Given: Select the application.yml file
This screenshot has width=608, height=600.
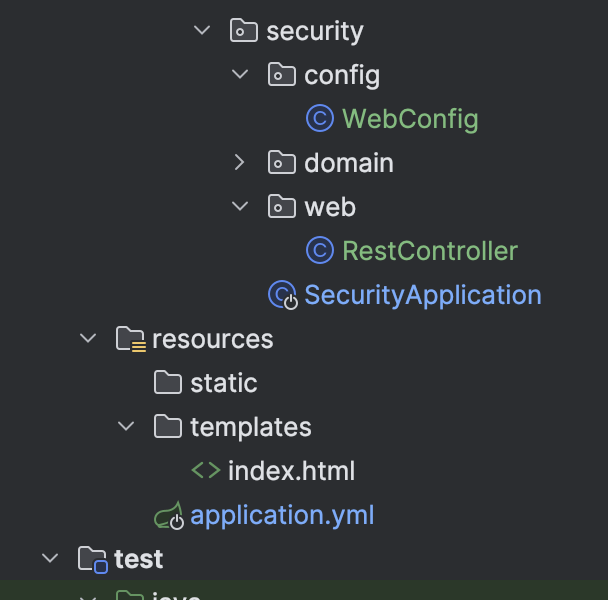Looking at the screenshot, I should [282, 515].
